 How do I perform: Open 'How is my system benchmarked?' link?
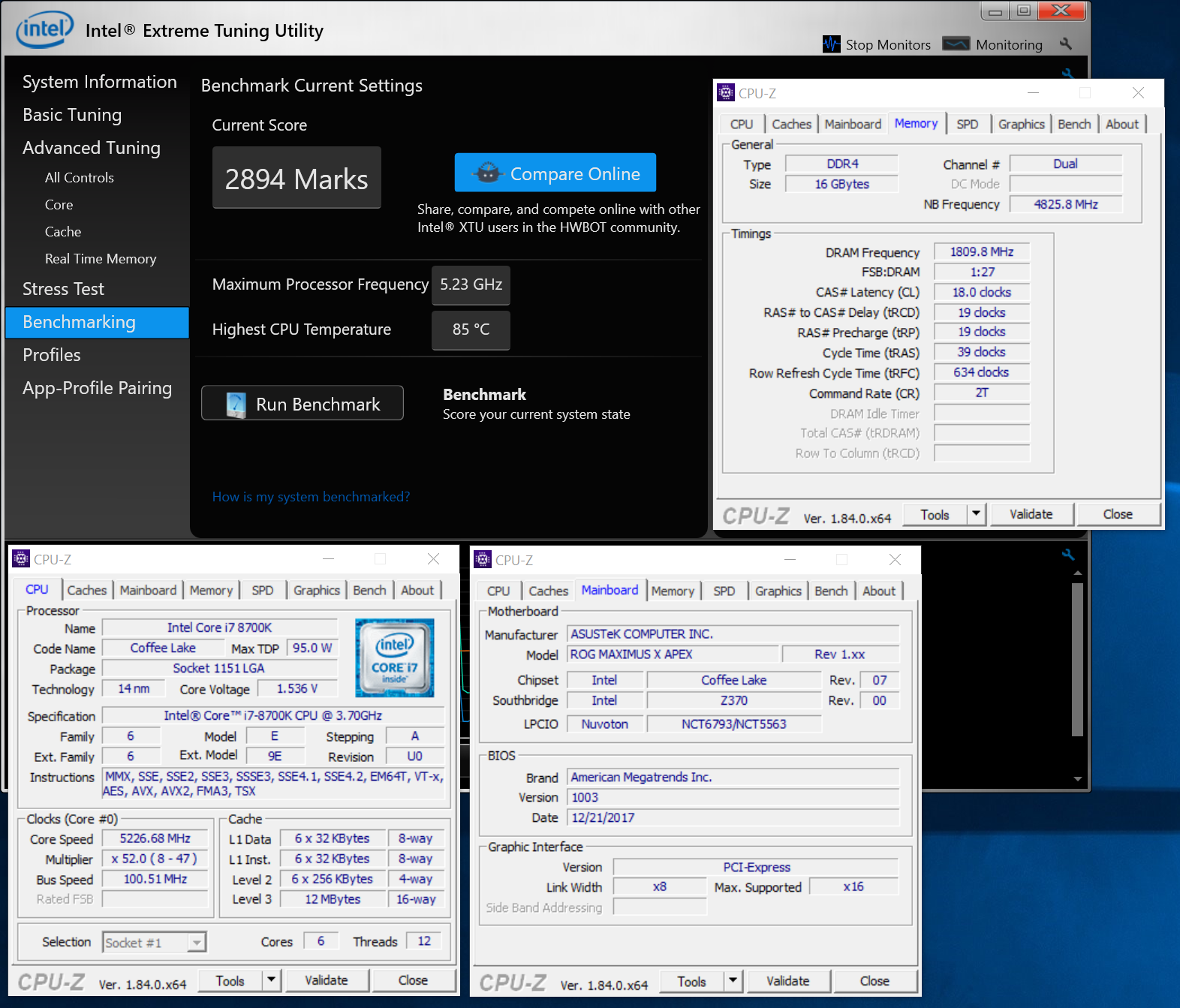pyautogui.click(x=311, y=496)
